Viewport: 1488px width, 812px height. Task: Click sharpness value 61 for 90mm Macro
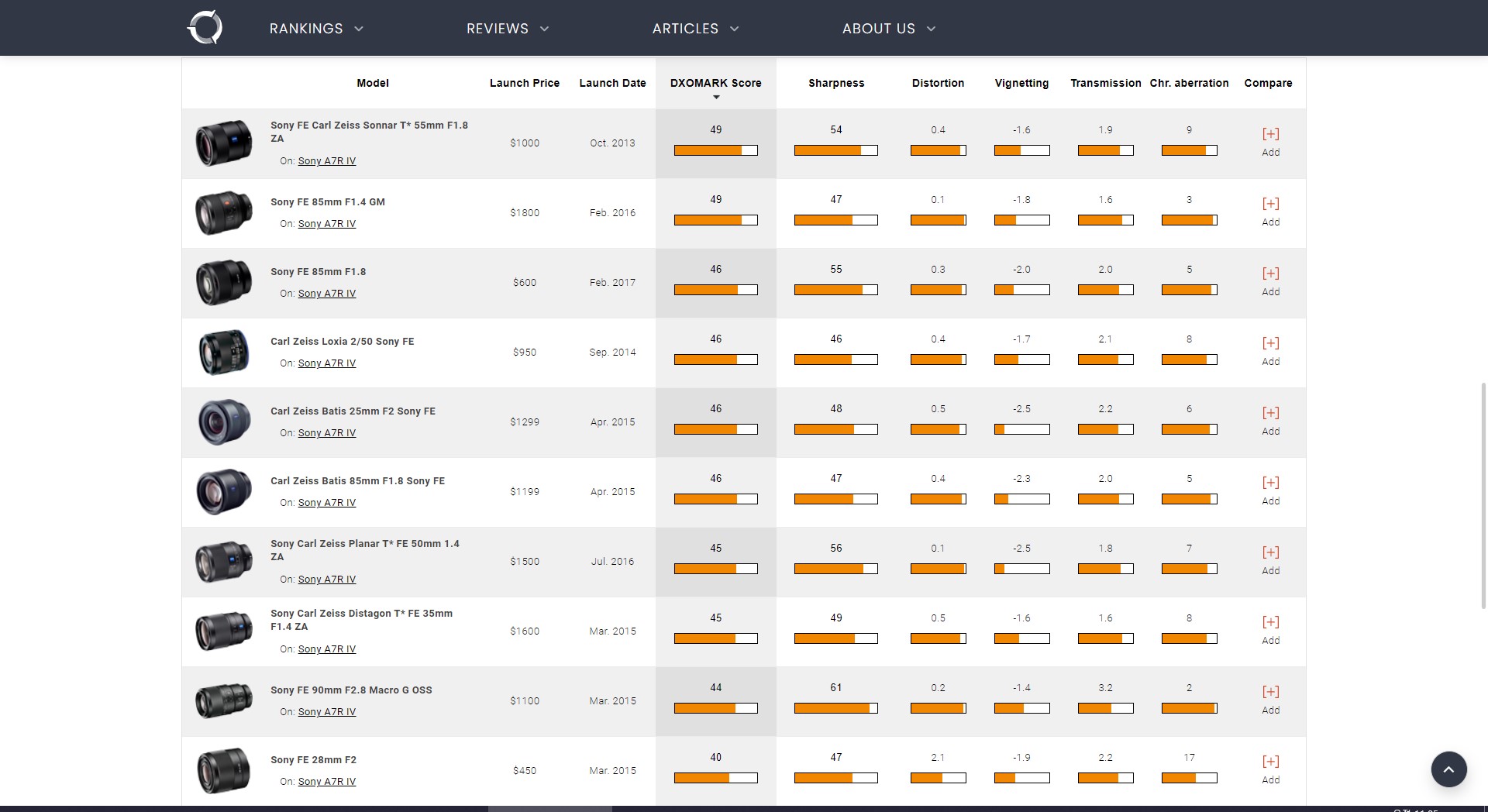tap(836, 688)
